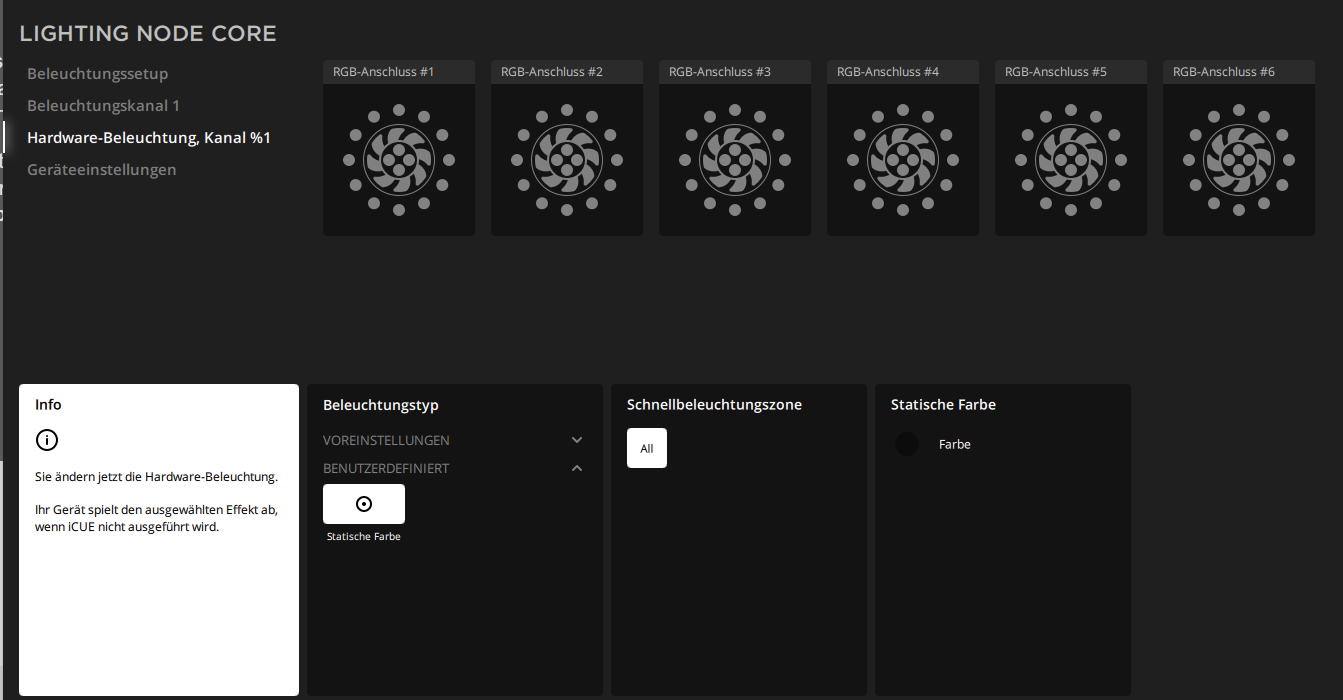This screenshot has width=1343, height=700.
Task: Click the All quick lighting zone button
Action: [x=647, y=448]
